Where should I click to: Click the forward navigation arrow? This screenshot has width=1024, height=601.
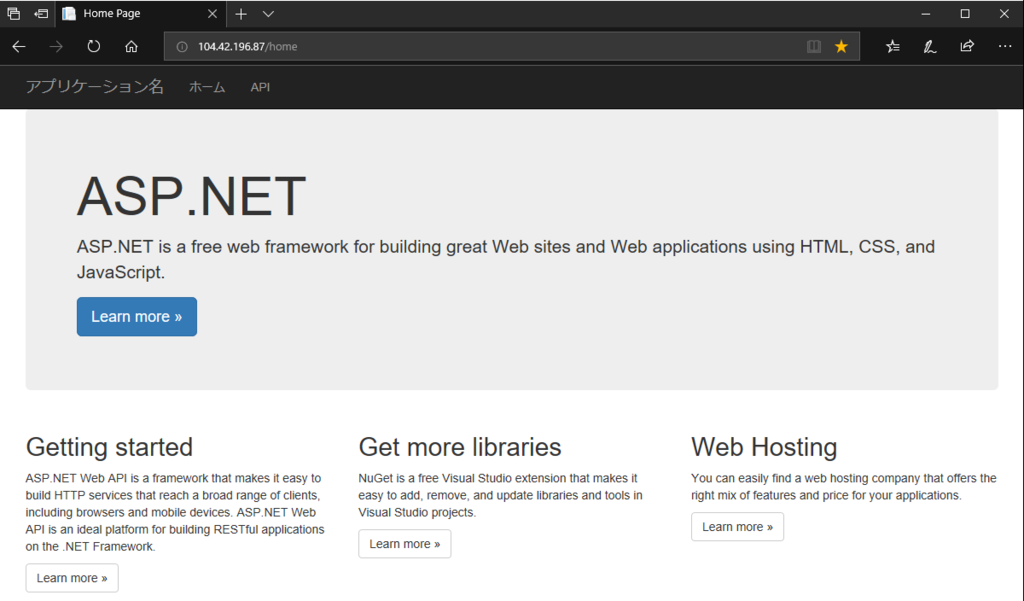click(x=56, y=46)
